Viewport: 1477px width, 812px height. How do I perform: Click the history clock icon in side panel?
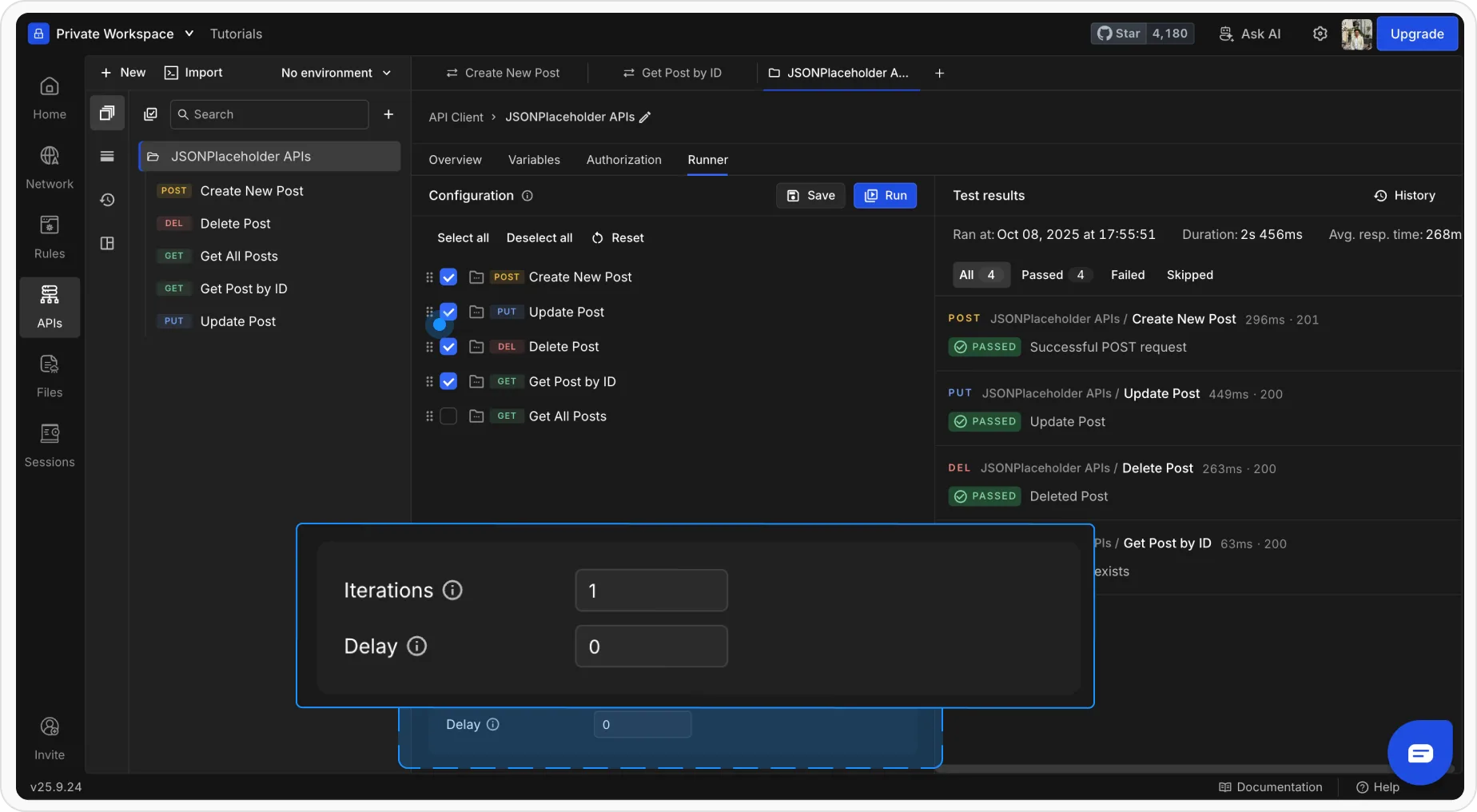tap(107, 200)
